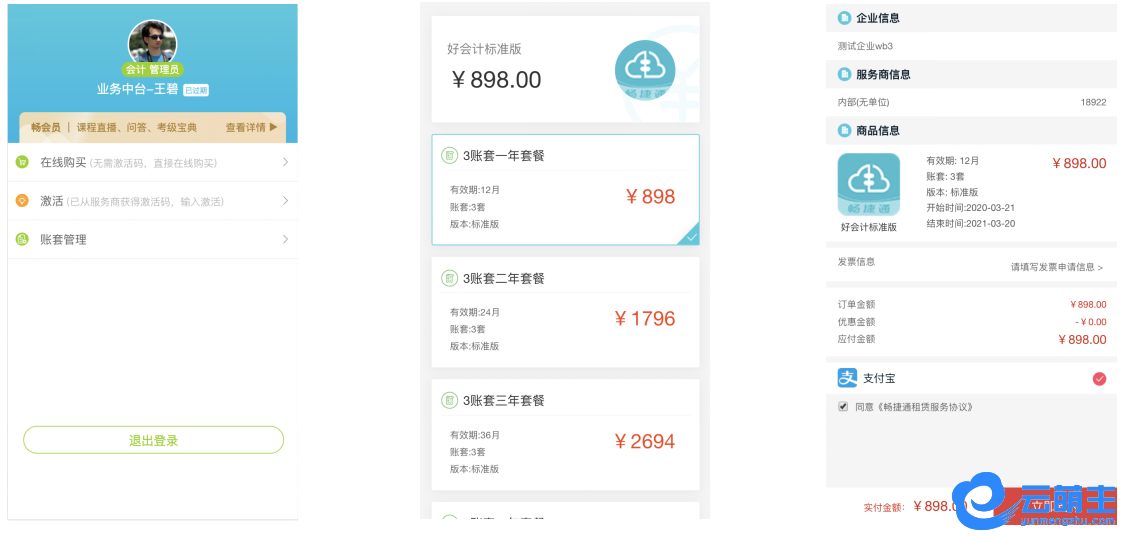Toggle the 同意《畅捷通租赁服务协议》checkbox
The width and height of the screenshot is (1126, 536).
(843, 407)
